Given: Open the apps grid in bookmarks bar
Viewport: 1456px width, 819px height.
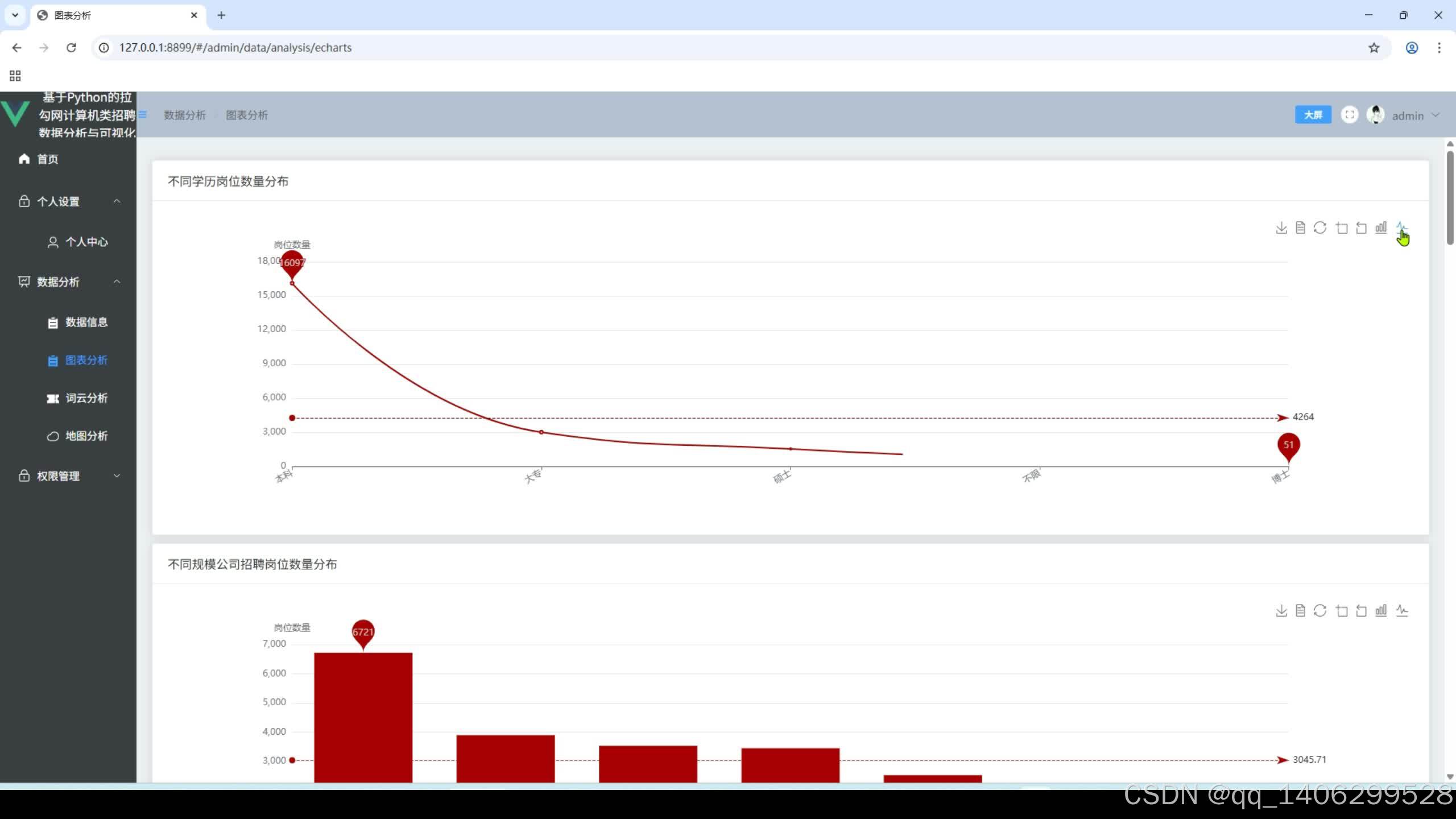Looking at the screenshot, I should (x=15, y=76).
